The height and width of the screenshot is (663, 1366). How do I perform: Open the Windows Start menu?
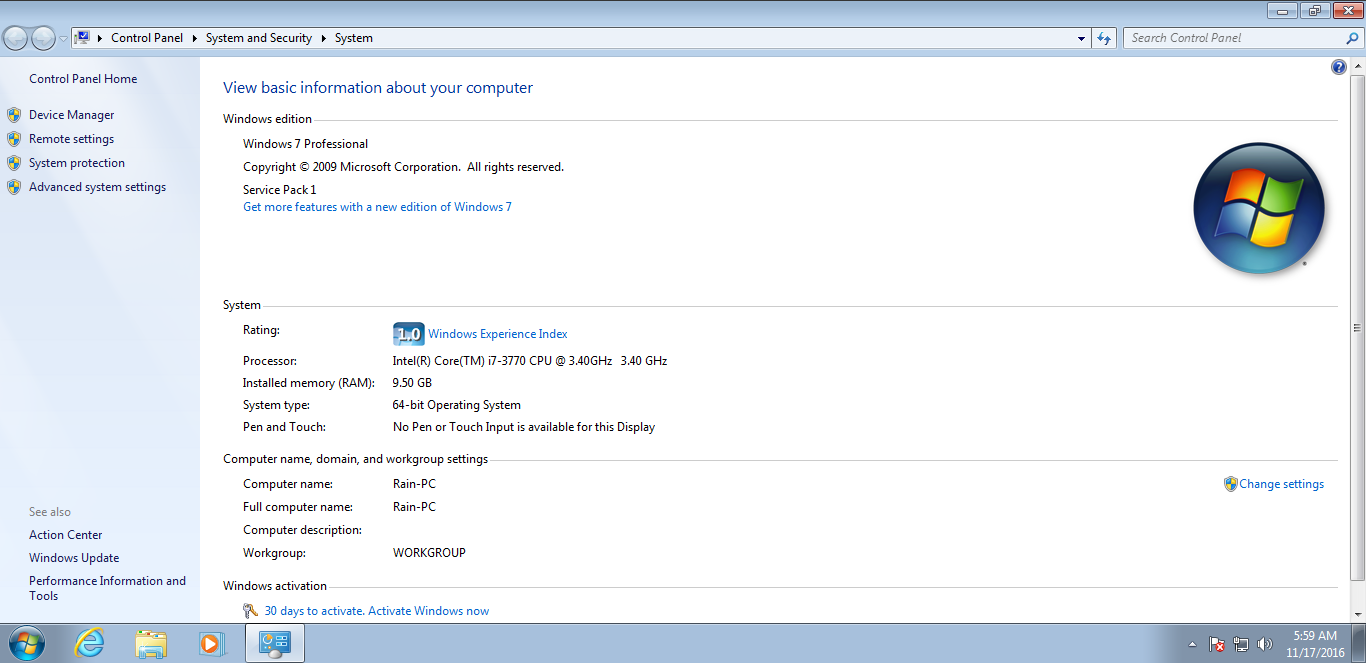click(x=26, y=643)
